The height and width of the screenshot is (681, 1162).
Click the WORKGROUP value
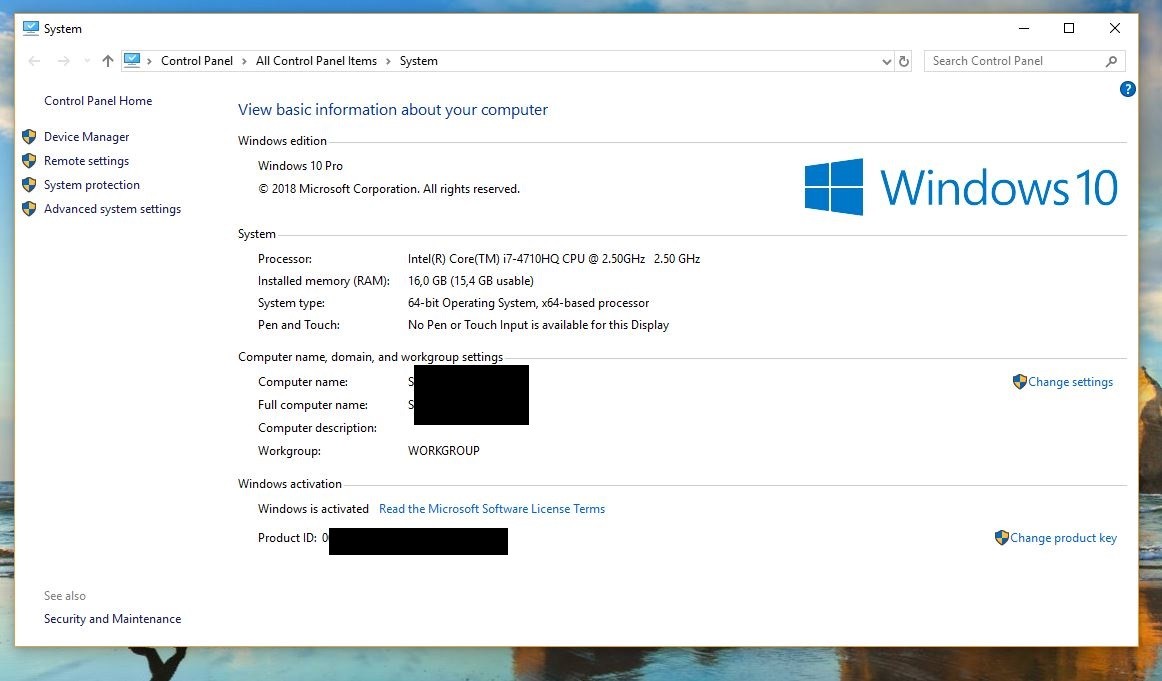(444, 451)
